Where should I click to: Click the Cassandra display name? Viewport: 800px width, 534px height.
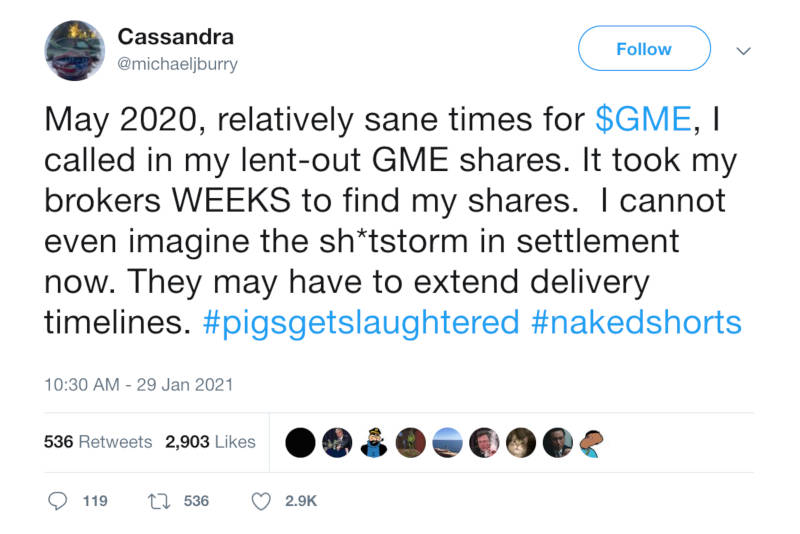[176, 37]
